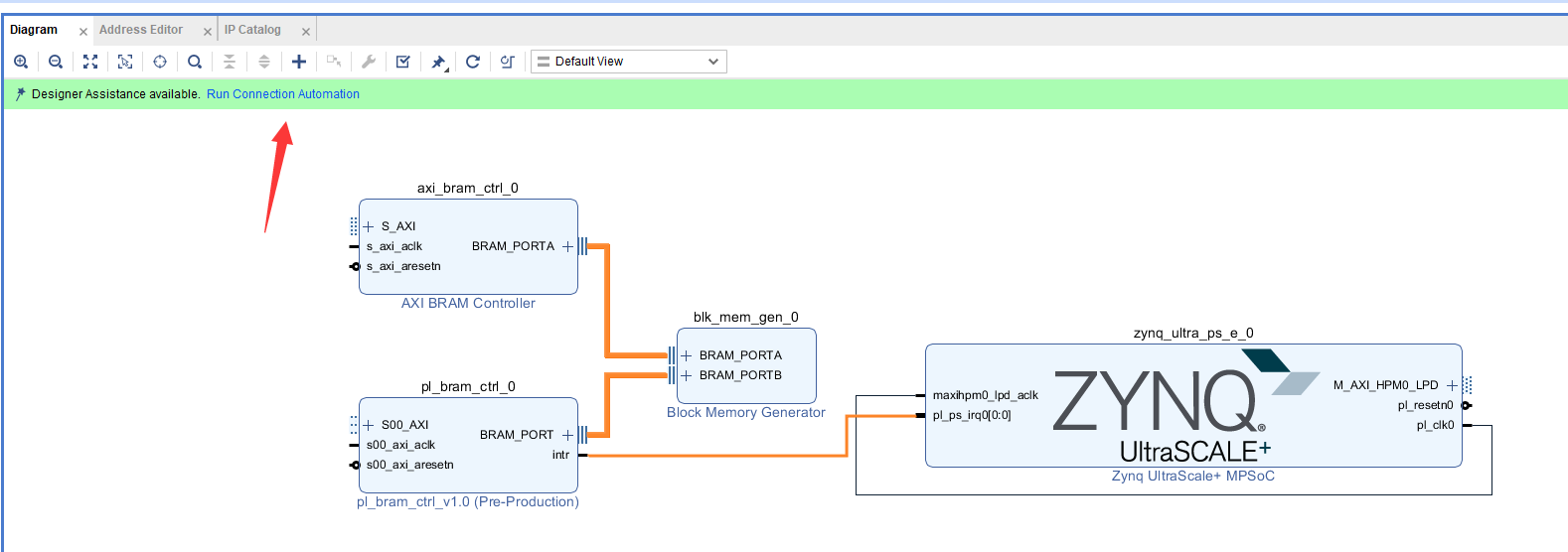
Task: Select the pl_bram_ctrl_0 block title
Action: [x=468, y=386]
